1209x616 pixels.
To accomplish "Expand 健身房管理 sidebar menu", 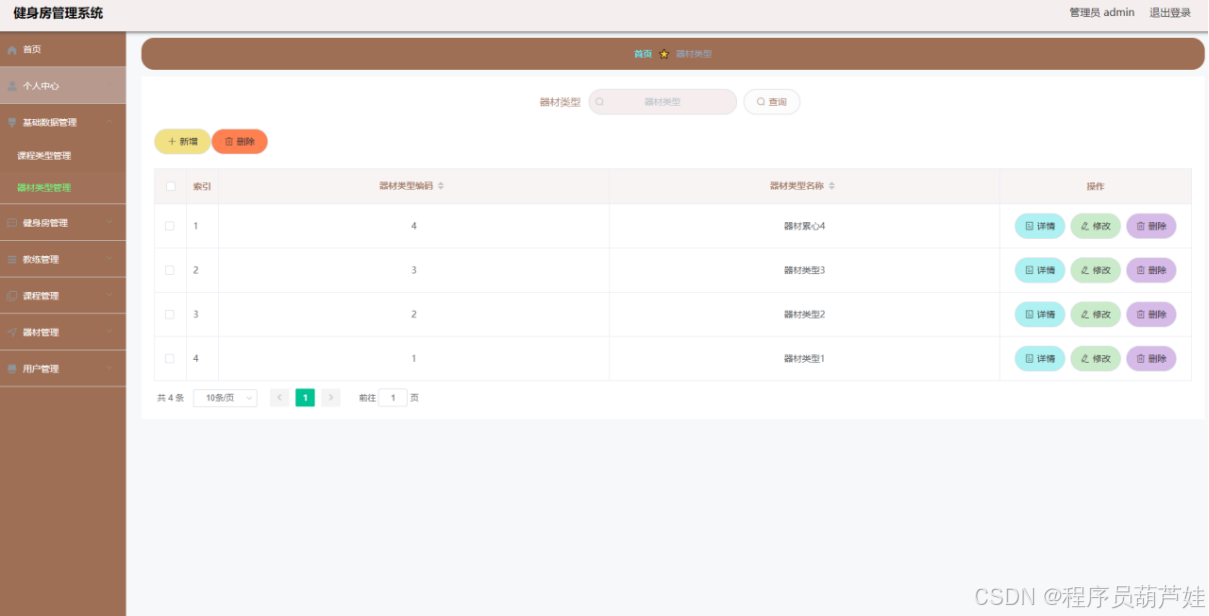I will [62, 223].
